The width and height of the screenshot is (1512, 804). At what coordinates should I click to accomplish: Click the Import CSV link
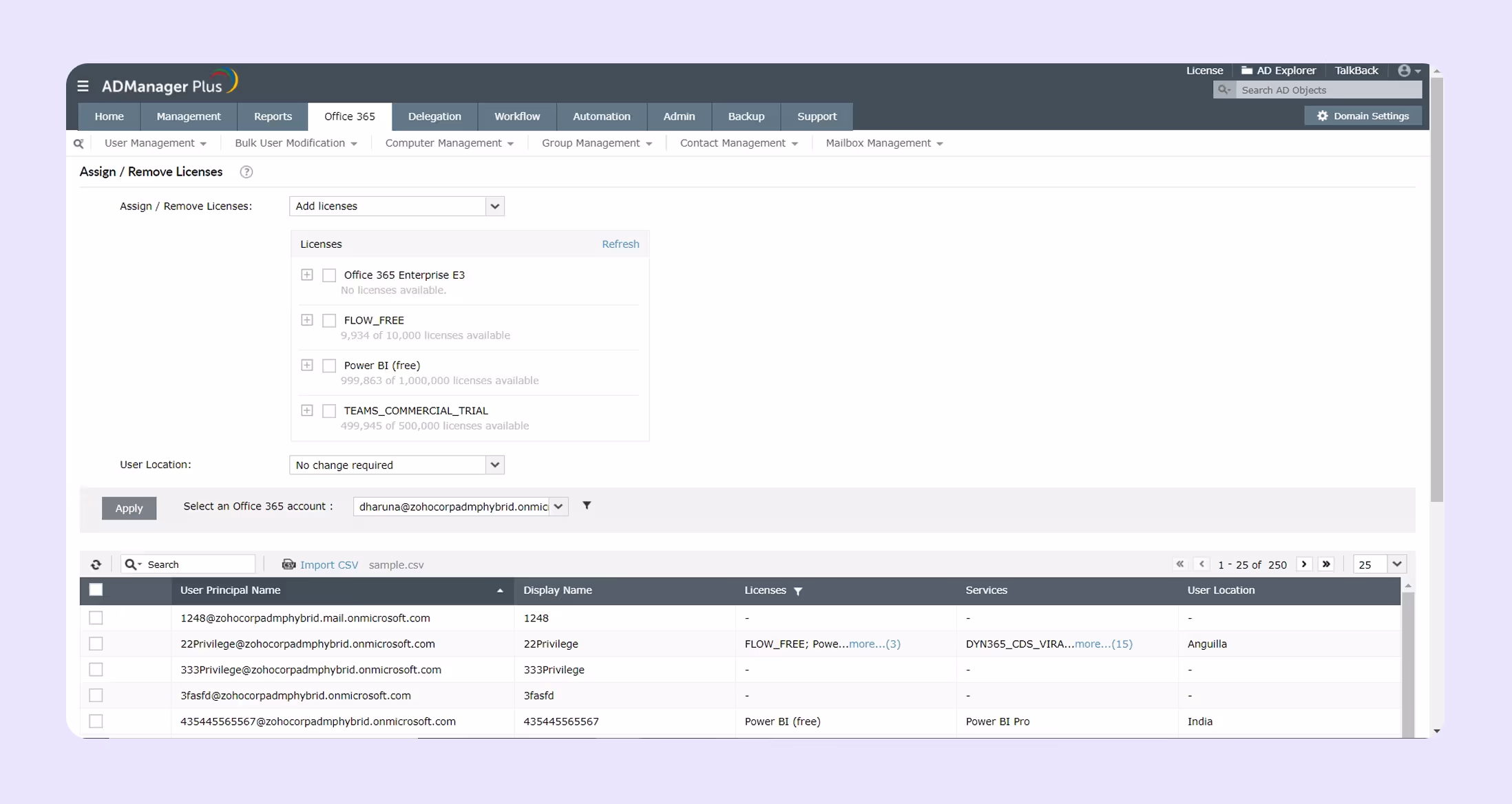328,564
